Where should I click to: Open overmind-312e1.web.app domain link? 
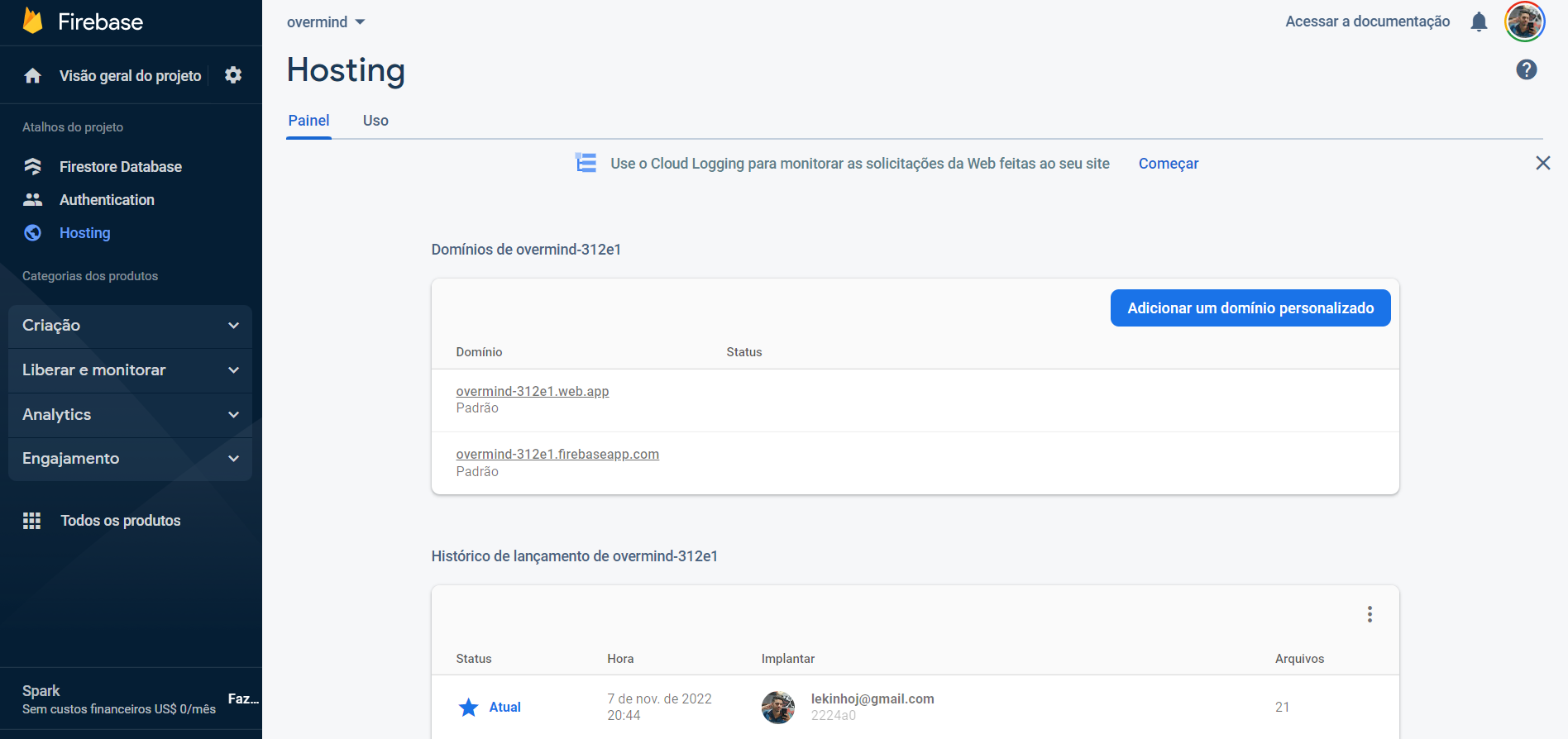coord(533,391)
